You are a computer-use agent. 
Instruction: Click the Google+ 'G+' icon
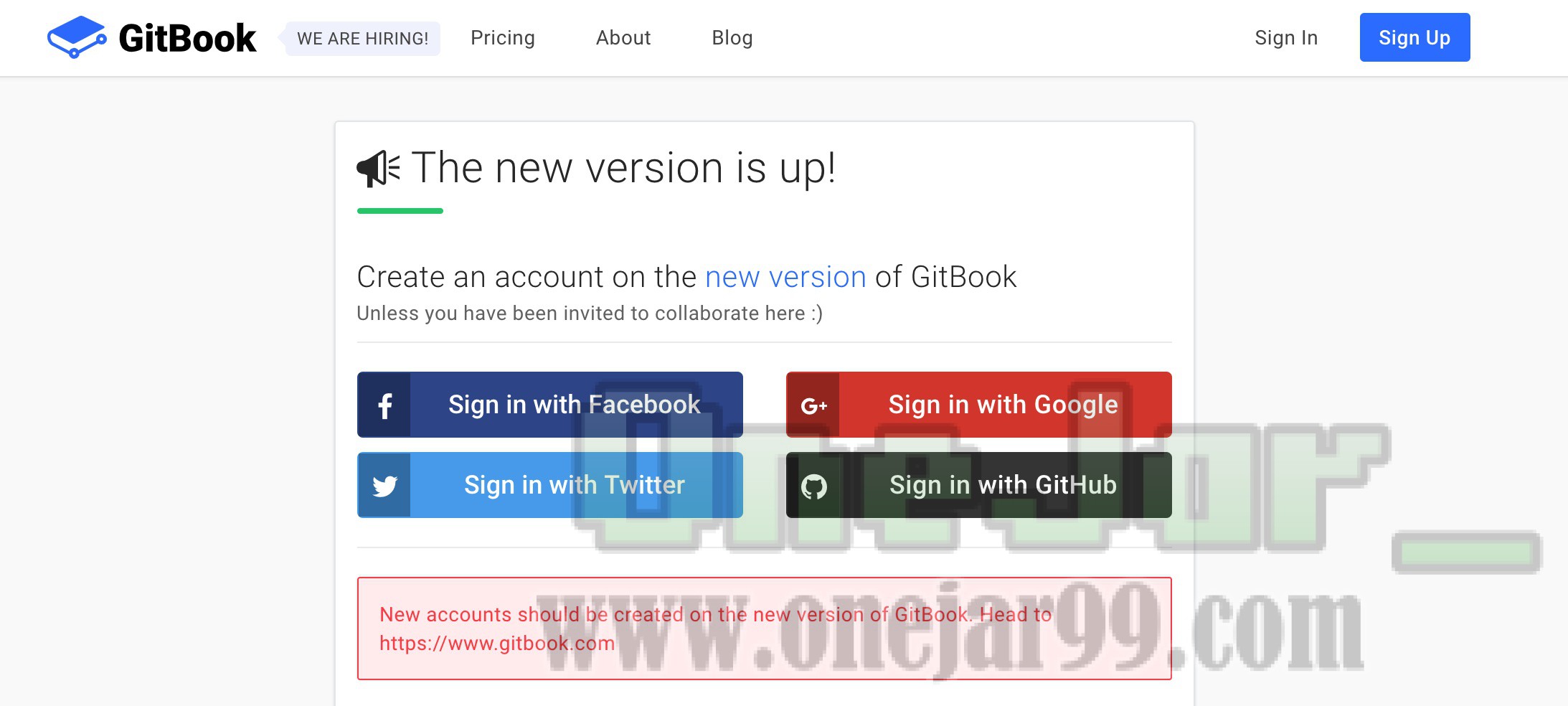tap(813, 406)
